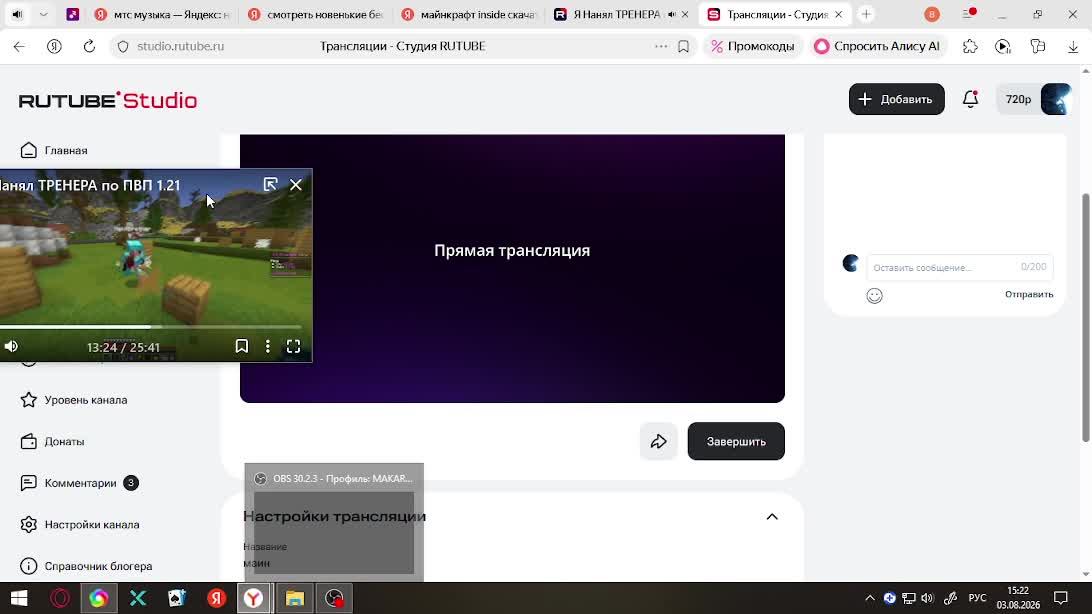
Task: Open the notifications bell
Action: tap(970, 99)
